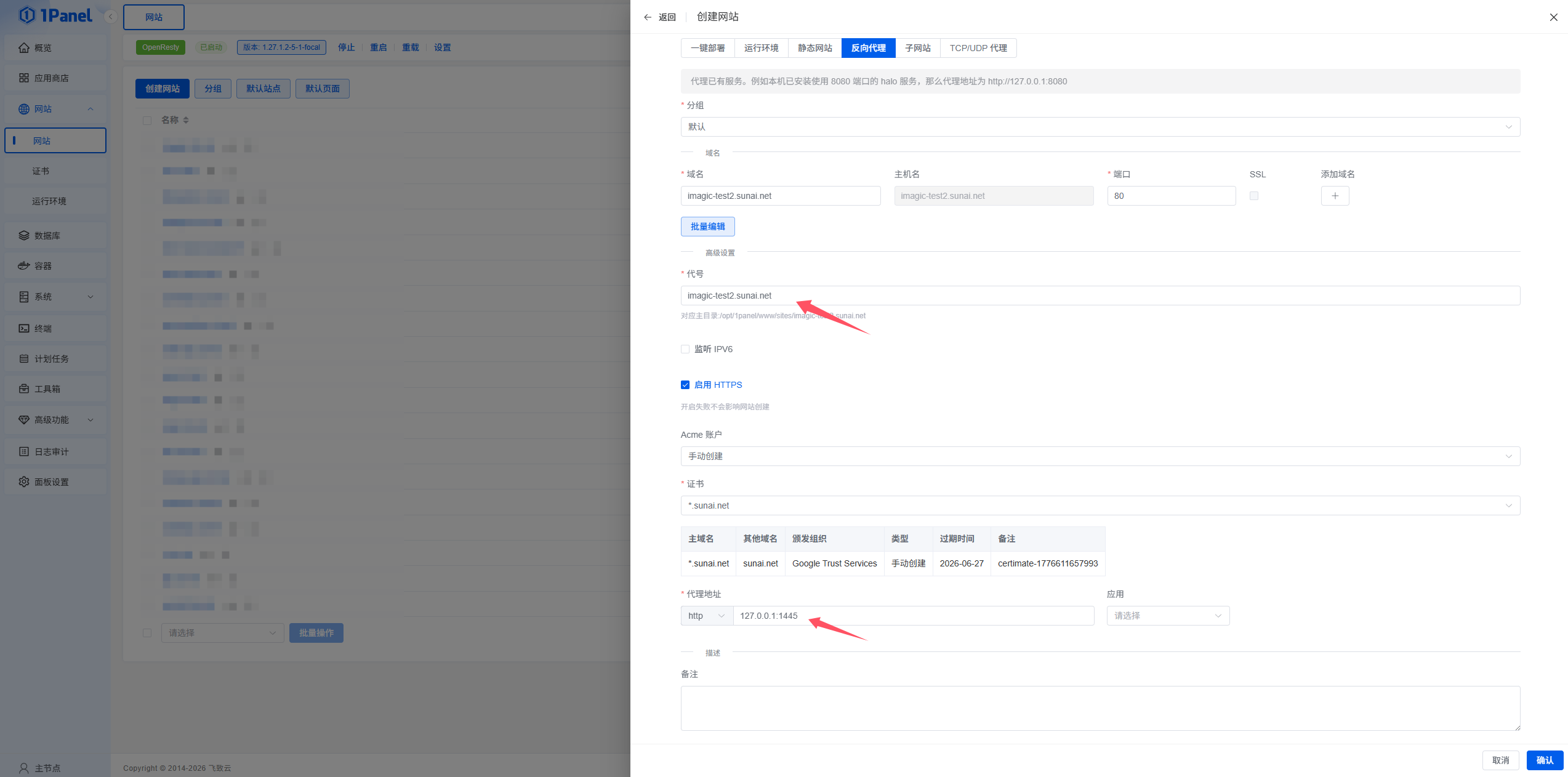Collapse the sidebar with the arrow icon
This screenshot has width=1568, height=777.
(111, 17)
